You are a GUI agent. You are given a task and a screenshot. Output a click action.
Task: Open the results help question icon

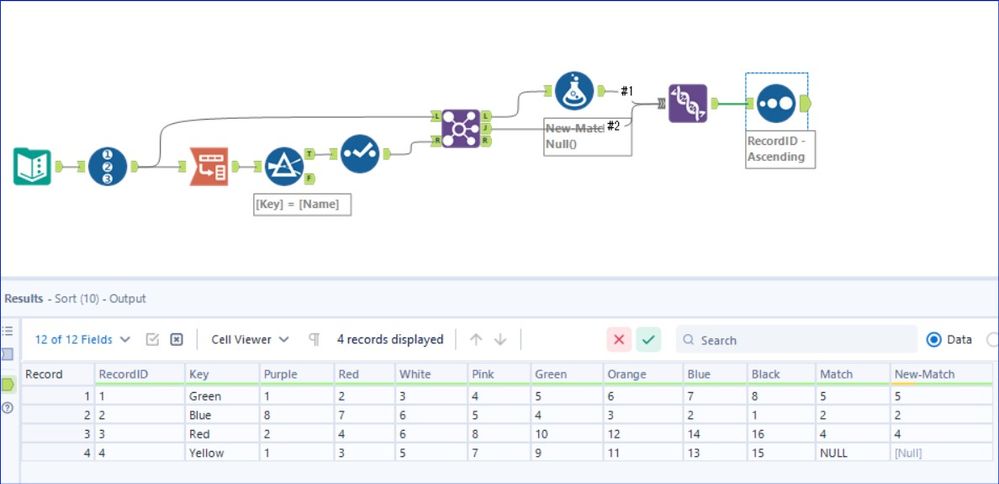tap(8, 408)
